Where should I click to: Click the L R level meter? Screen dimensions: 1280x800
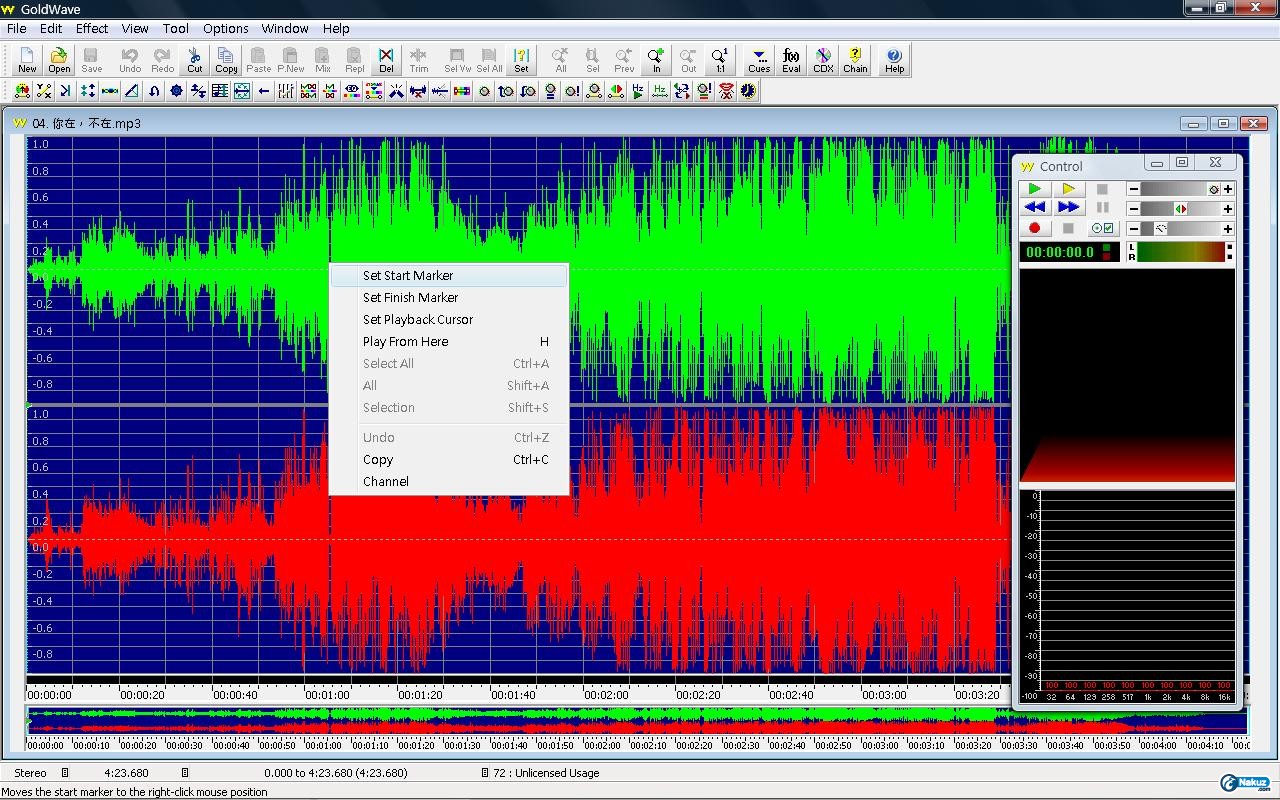pyautogui.click(x=1180, y=252)
